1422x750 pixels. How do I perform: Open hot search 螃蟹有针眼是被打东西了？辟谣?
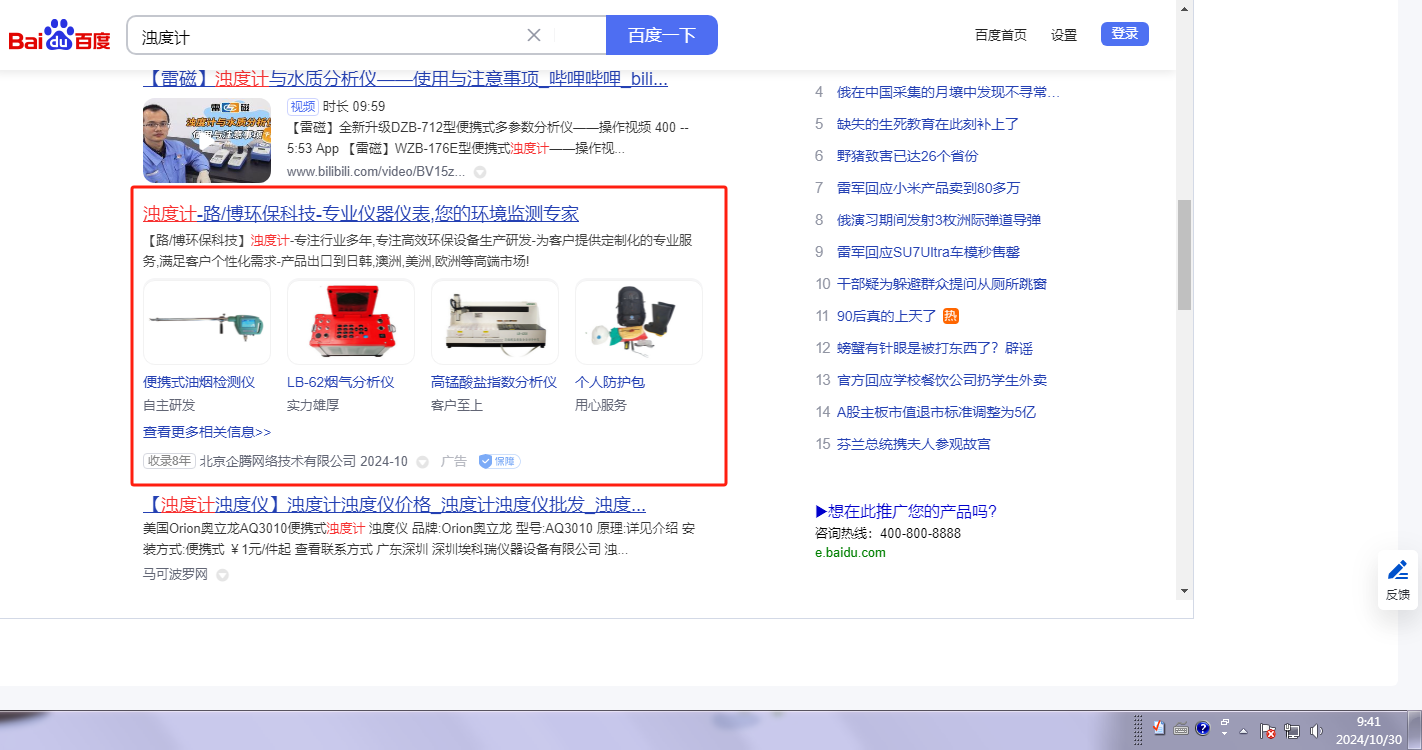(x=935, y=348)
